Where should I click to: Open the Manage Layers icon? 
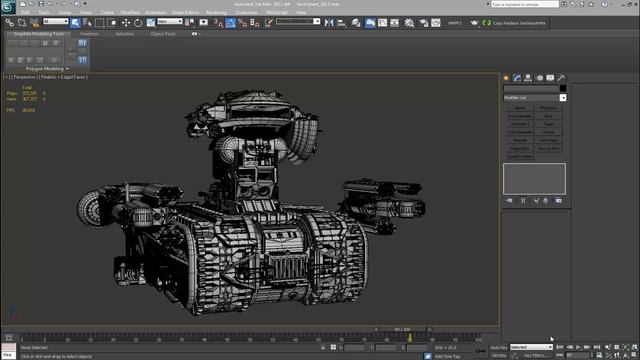(x=356, y=23)
